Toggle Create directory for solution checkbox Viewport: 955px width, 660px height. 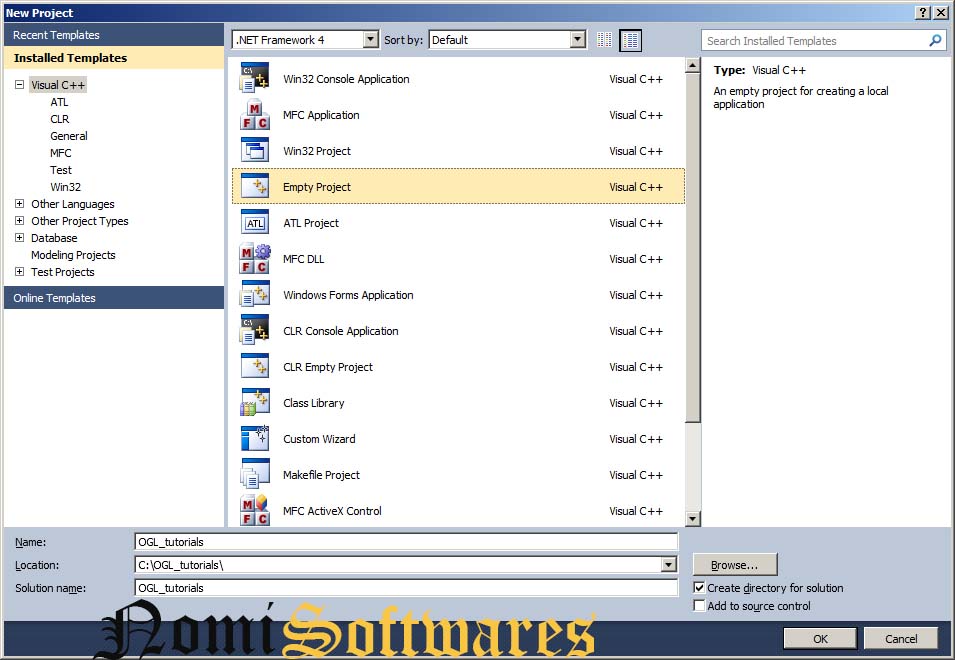(699, 588)
